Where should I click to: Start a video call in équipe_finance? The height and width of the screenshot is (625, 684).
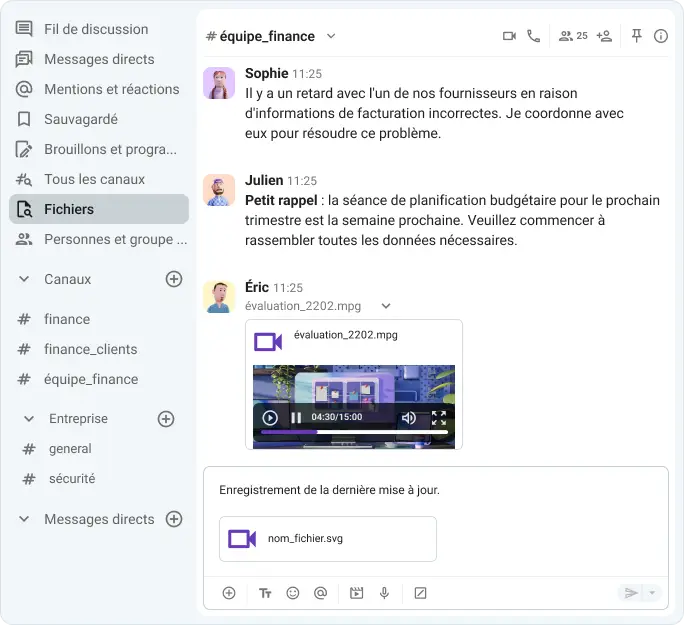point(509,36)
